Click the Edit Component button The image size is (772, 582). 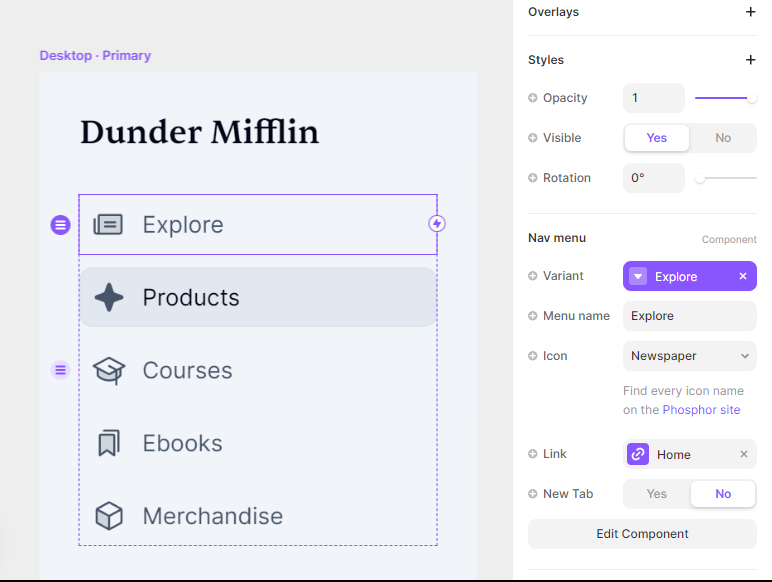[642, 534]
